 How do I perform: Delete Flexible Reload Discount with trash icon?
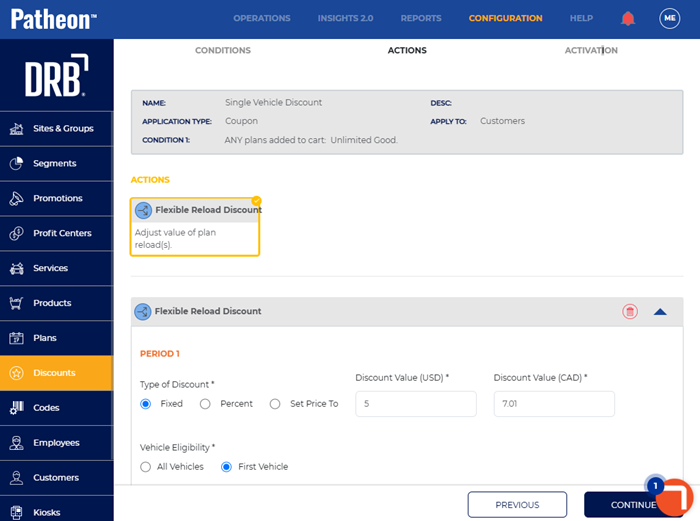click(629, 311)
